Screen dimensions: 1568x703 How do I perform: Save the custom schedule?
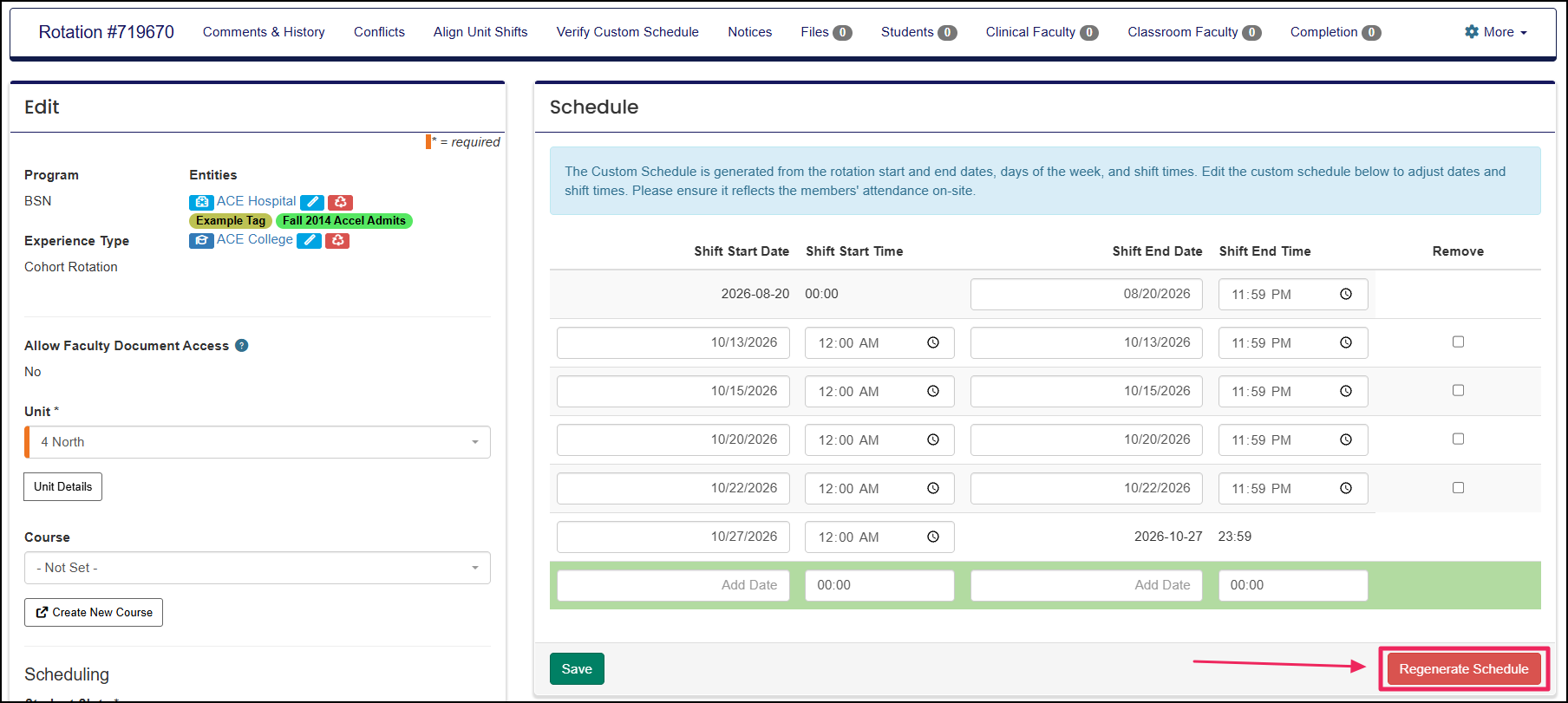[x=577, y=669]
